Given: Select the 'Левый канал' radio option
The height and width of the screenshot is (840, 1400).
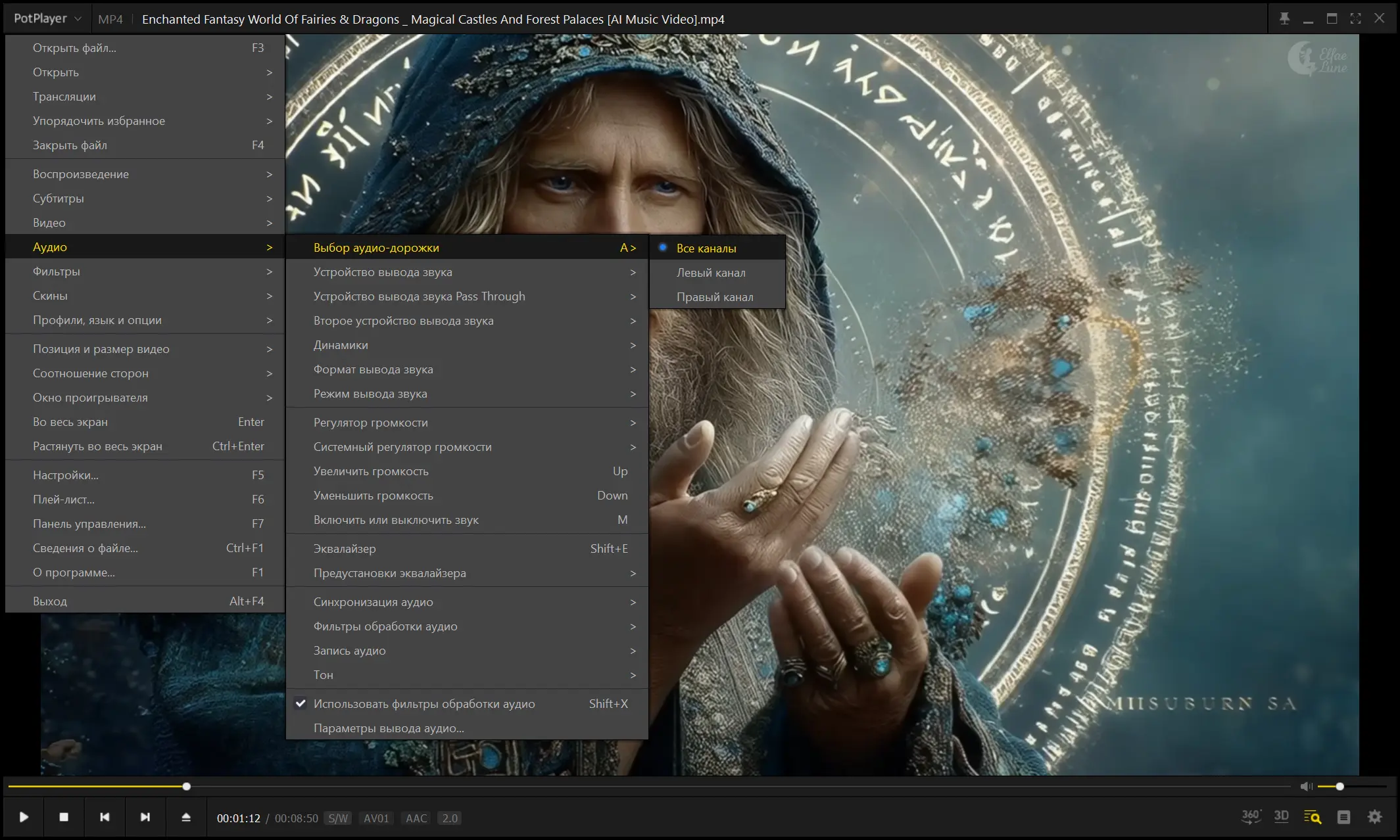Looking at the screenshot, I should (x=711, y=273).
